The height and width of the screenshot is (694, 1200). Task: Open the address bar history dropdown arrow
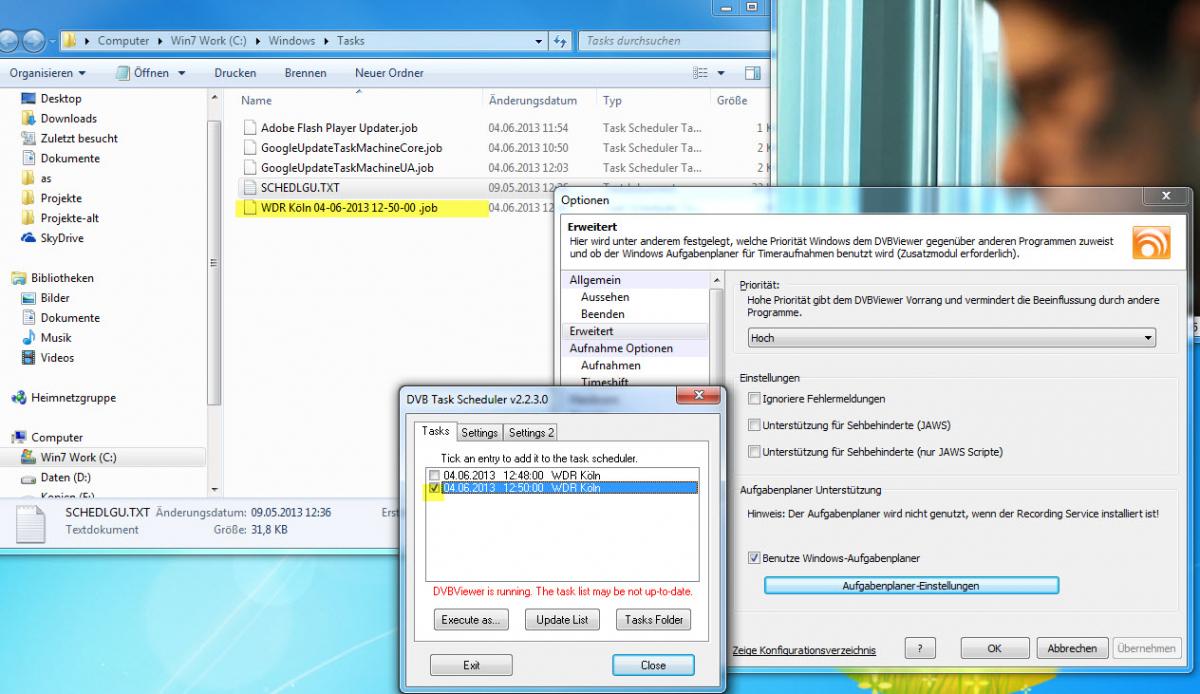[x=540, y=41]
